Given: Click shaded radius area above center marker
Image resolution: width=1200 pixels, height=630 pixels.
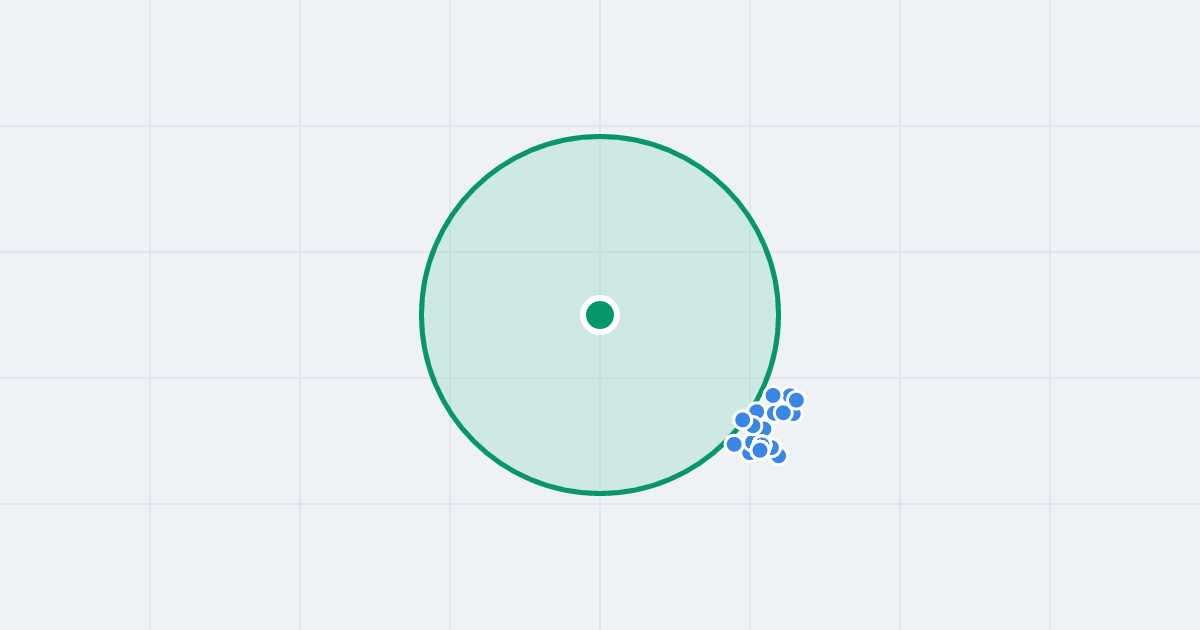Looking at the screenshot, I should [x=600, y=220].
